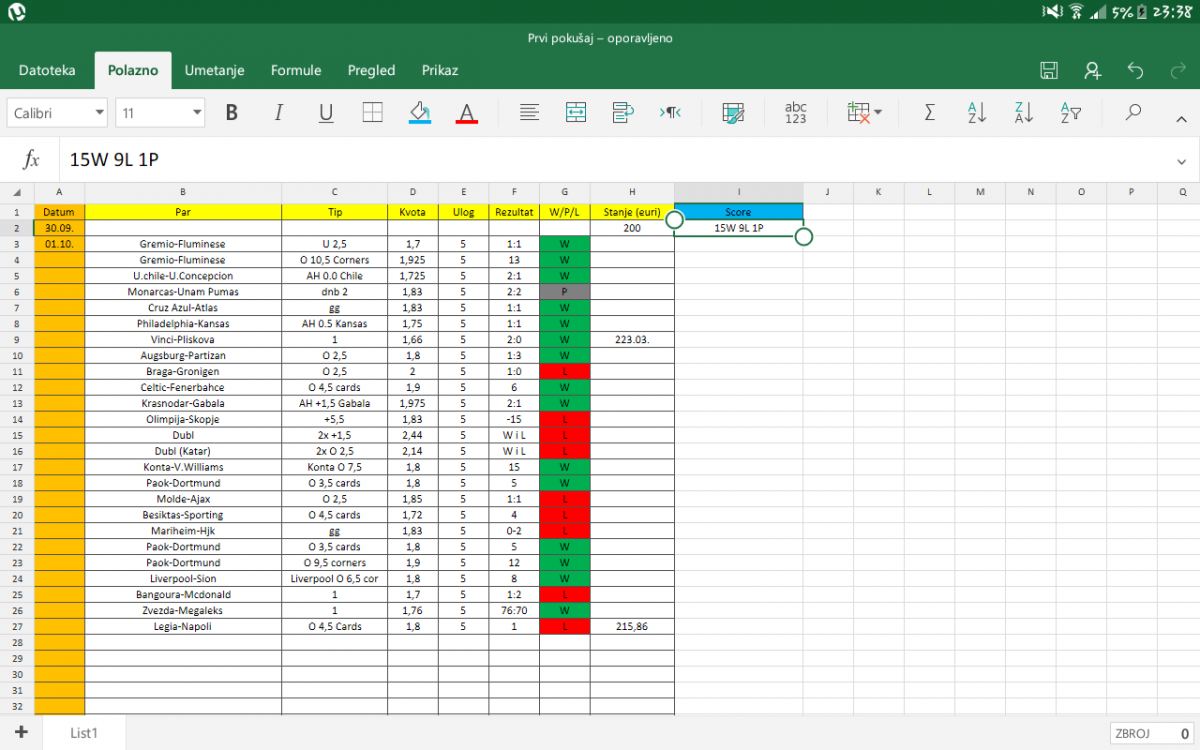
Task: Click the AutoSum sigma icon
Action: click(929, 113)
